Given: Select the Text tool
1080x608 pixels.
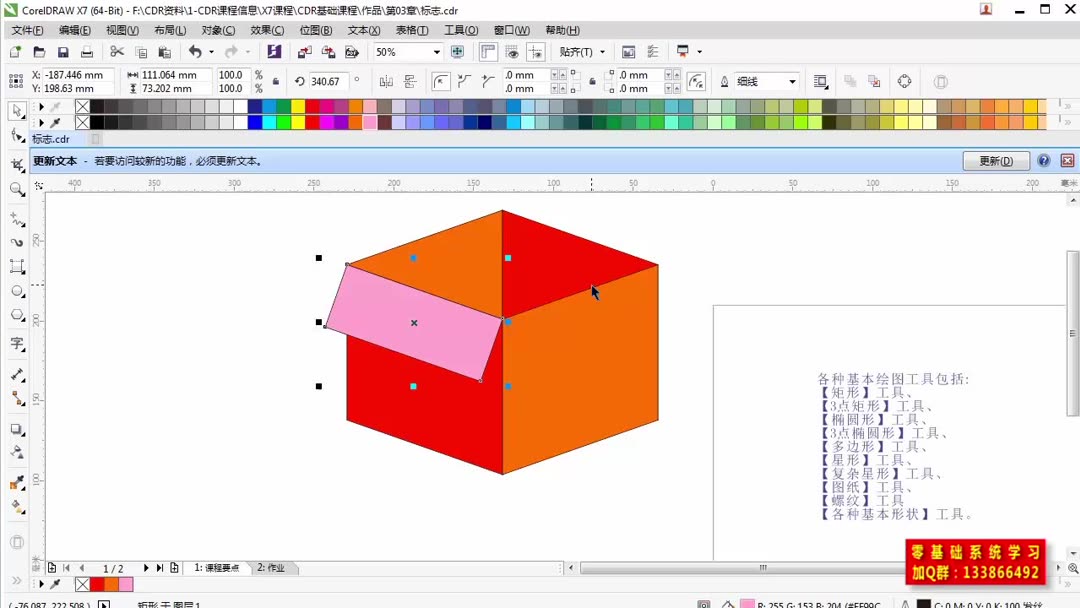Looking at the screenshot, I should click(x=17, y=344).
